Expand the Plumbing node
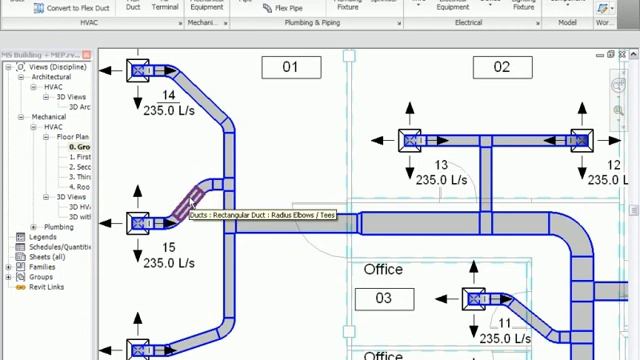This screenshot has width=640, height=360. pyautogui.click(x=33, y=227)
